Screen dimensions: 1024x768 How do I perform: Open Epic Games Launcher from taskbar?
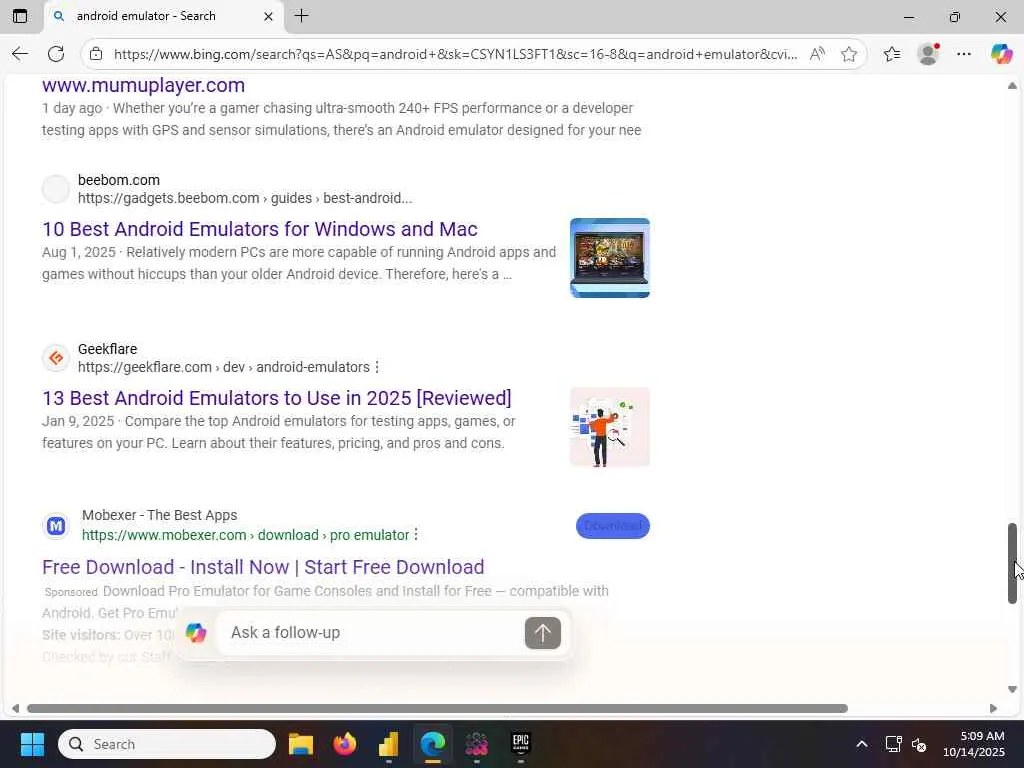coord(520,744)
